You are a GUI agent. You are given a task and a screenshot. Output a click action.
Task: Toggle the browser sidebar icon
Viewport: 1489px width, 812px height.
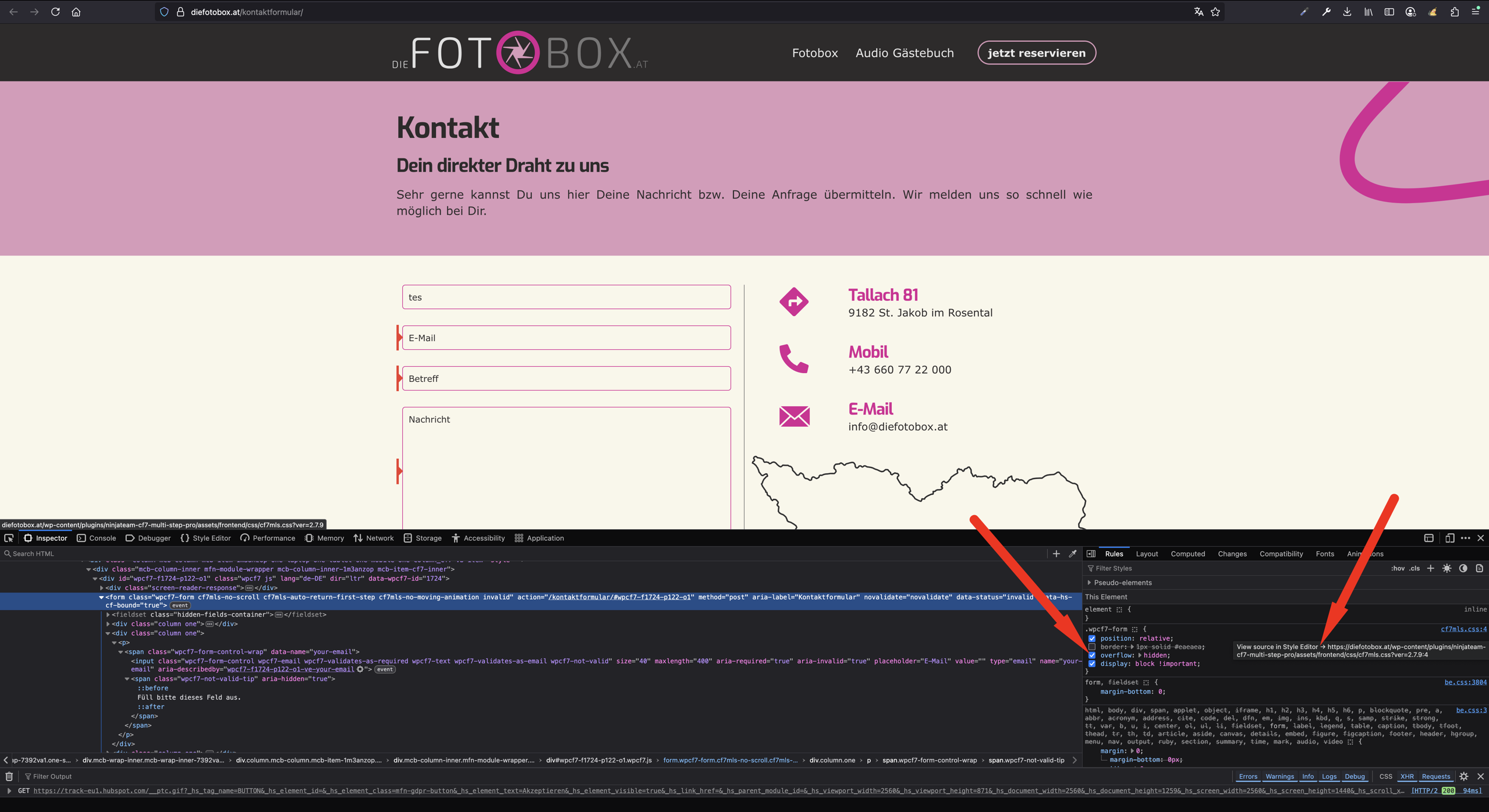pyautogui.click(x=1389, y=12)
